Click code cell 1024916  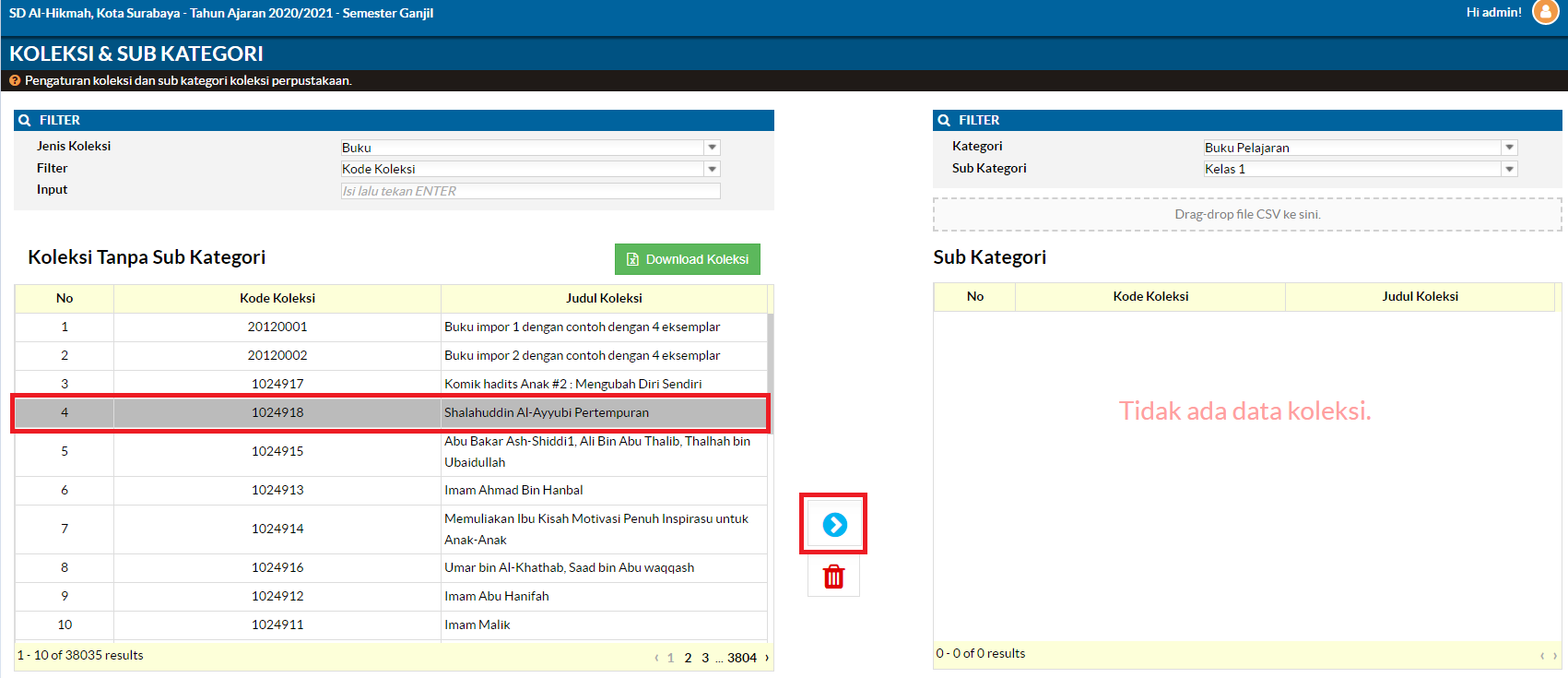click(277, 567)
